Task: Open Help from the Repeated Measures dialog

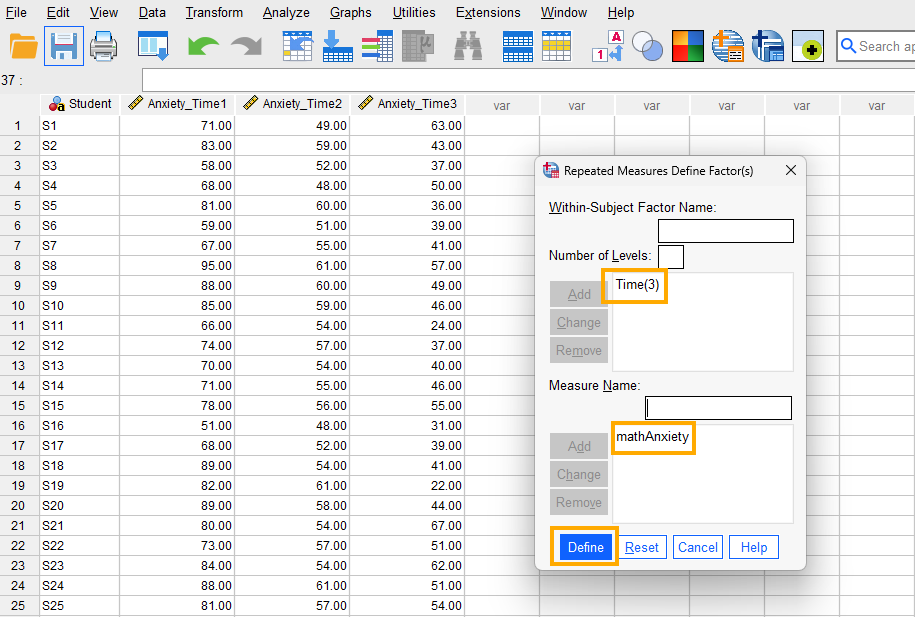Action: point(753,546)
